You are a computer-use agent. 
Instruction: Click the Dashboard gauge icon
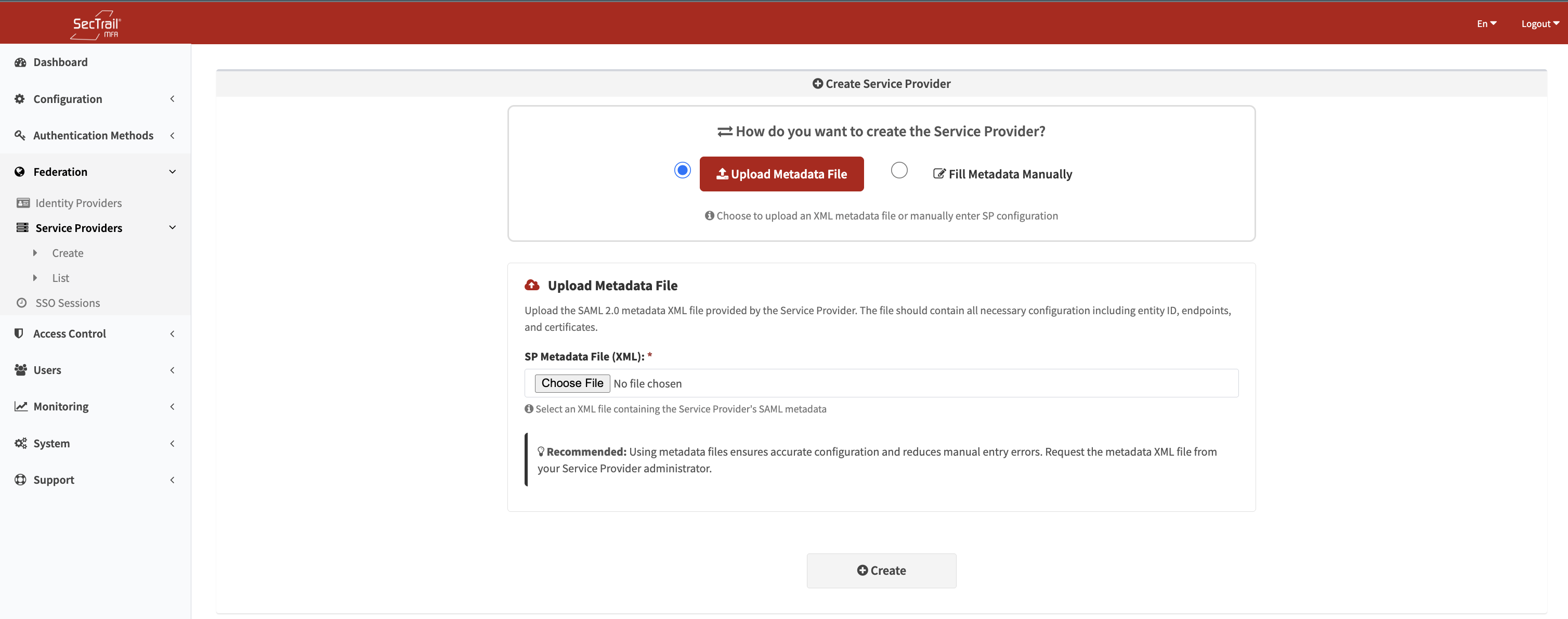tap(20, 62)
